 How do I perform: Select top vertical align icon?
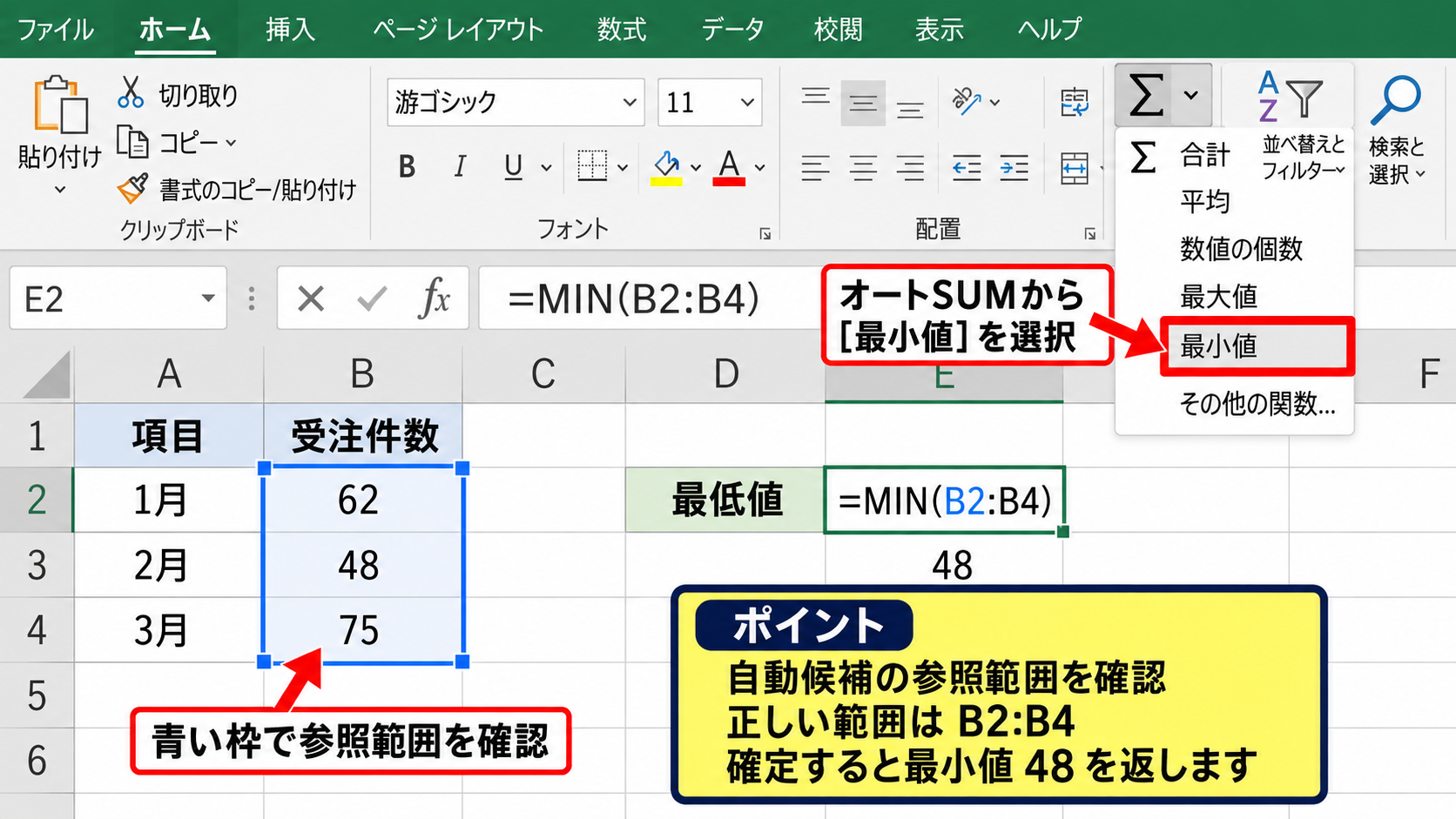815,96
